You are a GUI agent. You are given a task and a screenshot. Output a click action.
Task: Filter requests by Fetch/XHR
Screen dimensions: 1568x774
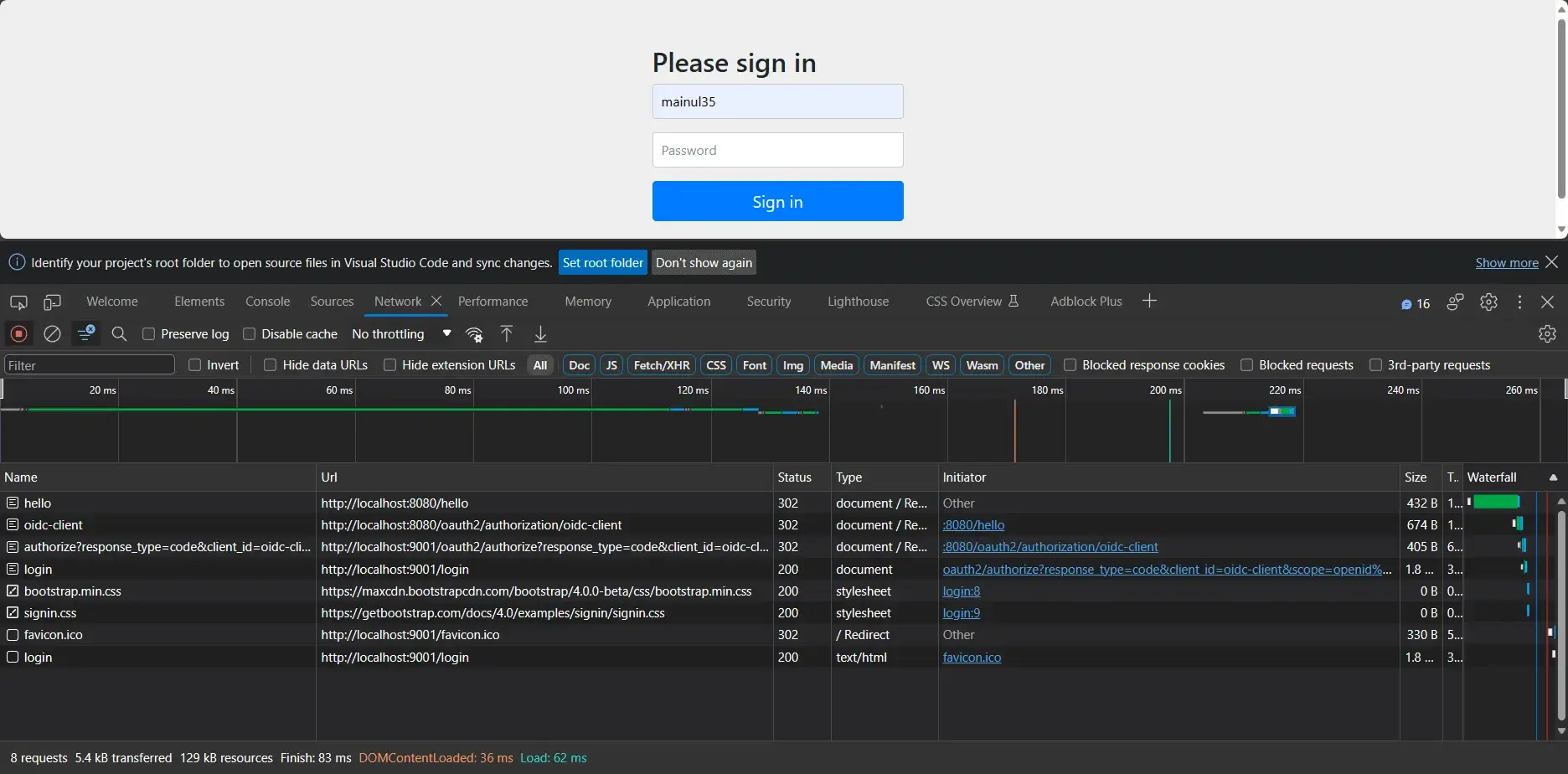pyautogui.click(x=662, y=364)
